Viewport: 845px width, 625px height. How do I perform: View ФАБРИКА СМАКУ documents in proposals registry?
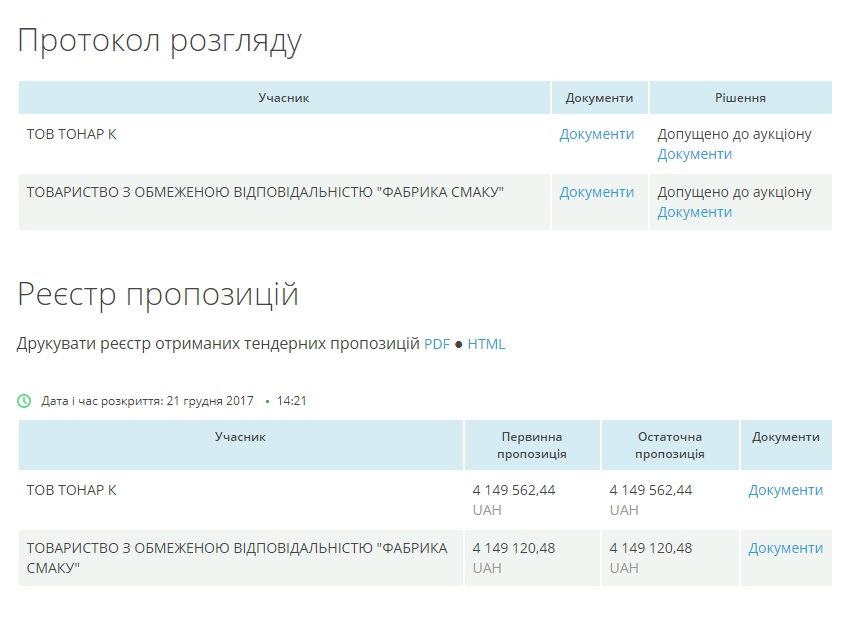(x=785, y=548)
